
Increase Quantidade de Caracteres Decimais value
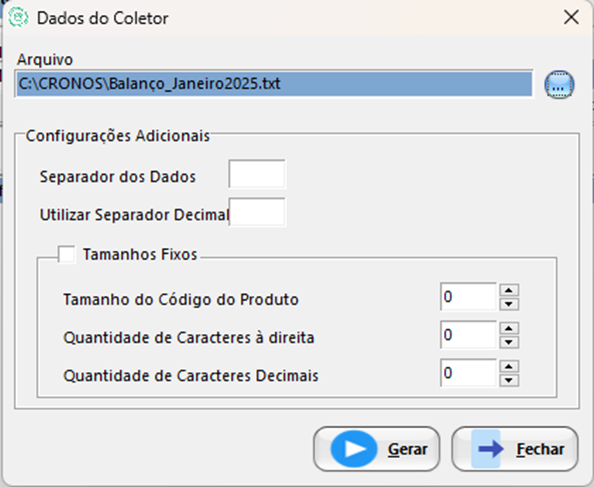509,366
